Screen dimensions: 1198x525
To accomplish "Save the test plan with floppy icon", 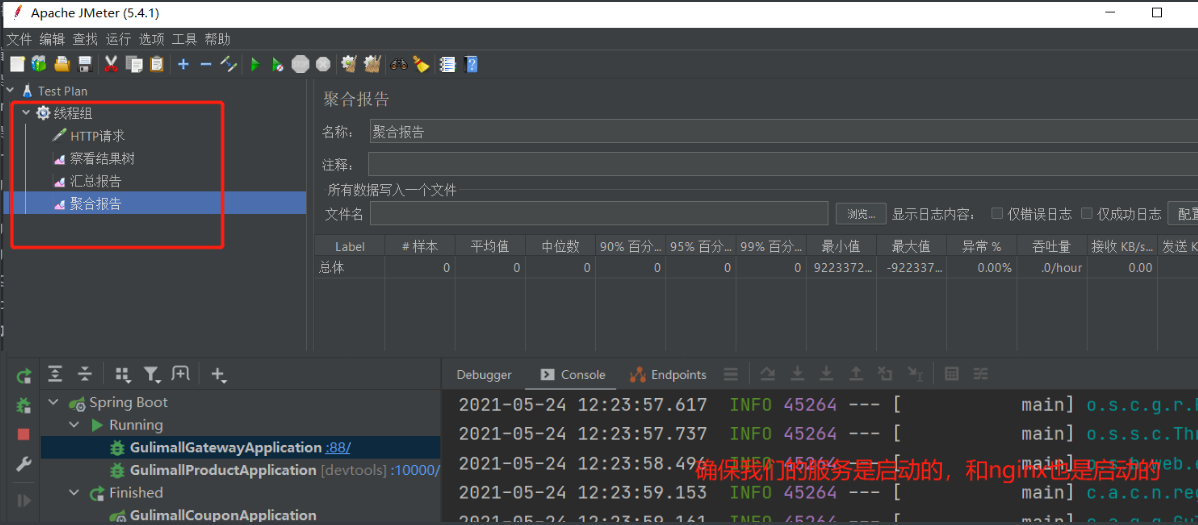I will click(x=85, y=64).
